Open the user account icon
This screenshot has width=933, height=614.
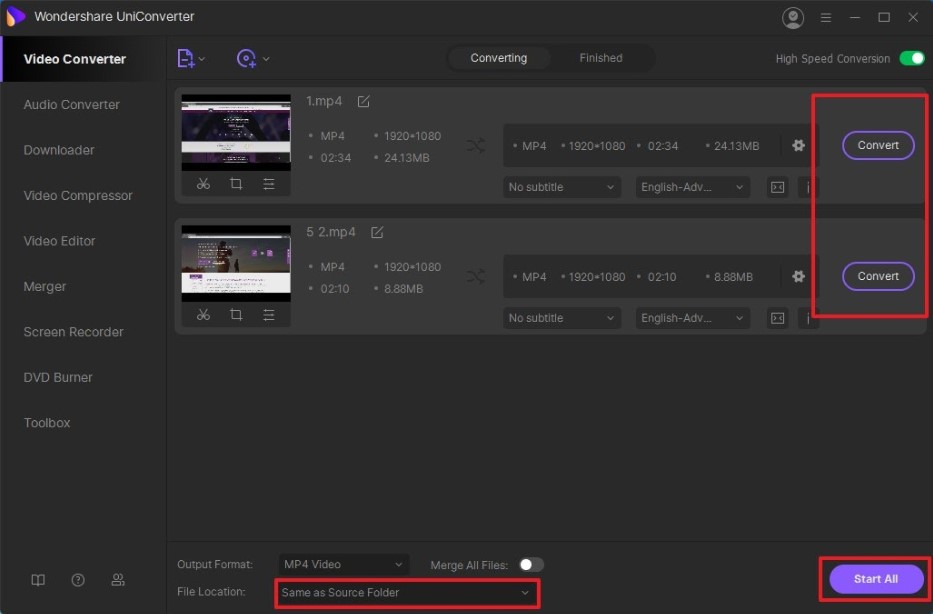coord(793,18)
